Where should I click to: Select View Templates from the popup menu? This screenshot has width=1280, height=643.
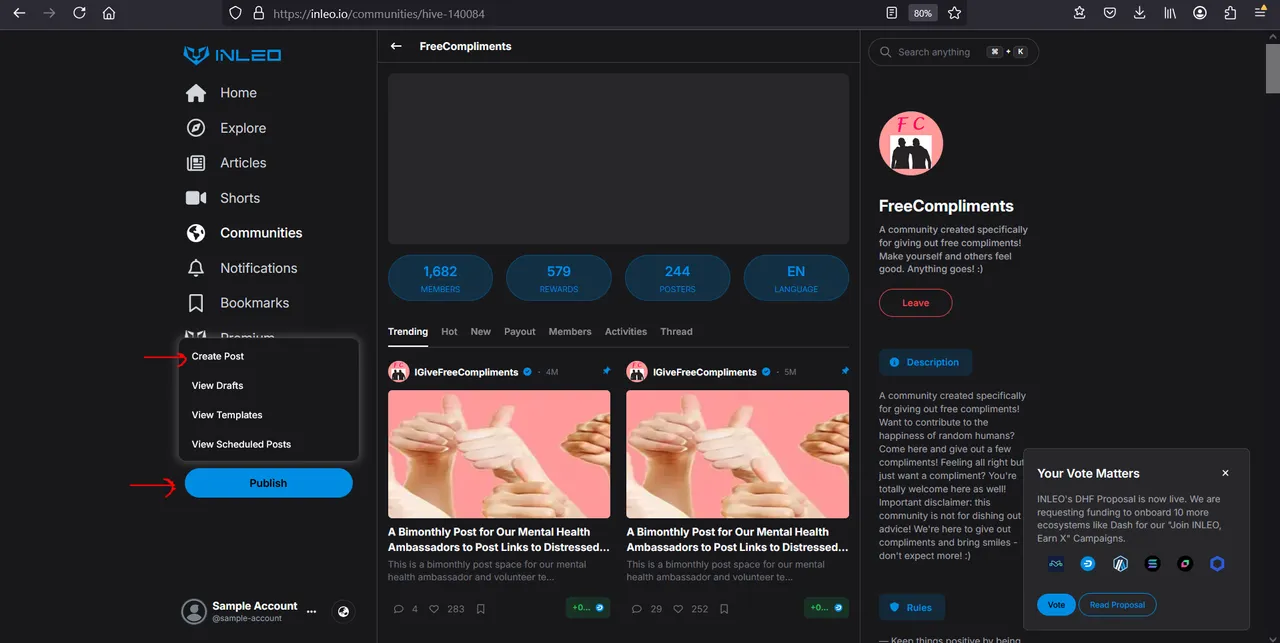tap(227, 415)
